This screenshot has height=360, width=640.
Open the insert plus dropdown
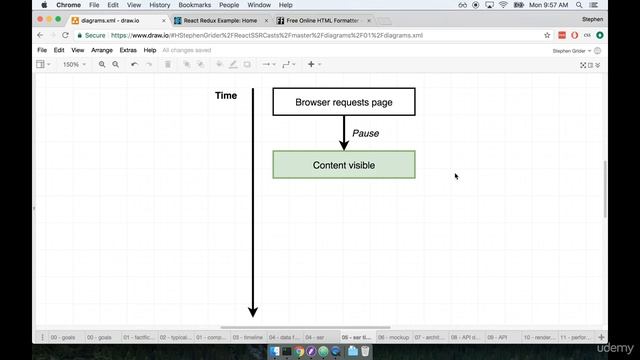click(x=314, y=64)
